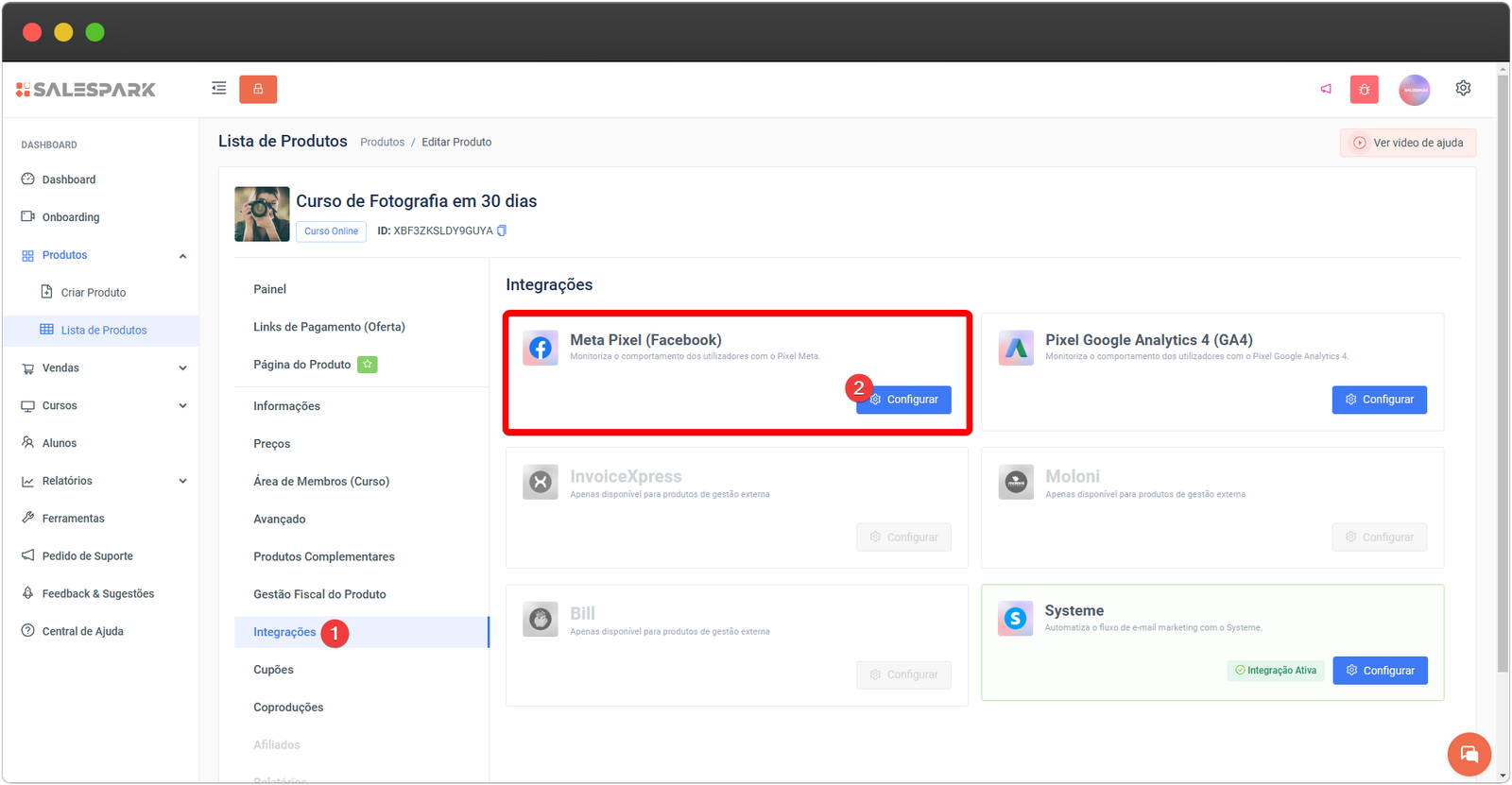Click the green star badge on Página do Produto
This screenshot has height=785, width=1512.
pyautogui.click(x=367, y=365)
